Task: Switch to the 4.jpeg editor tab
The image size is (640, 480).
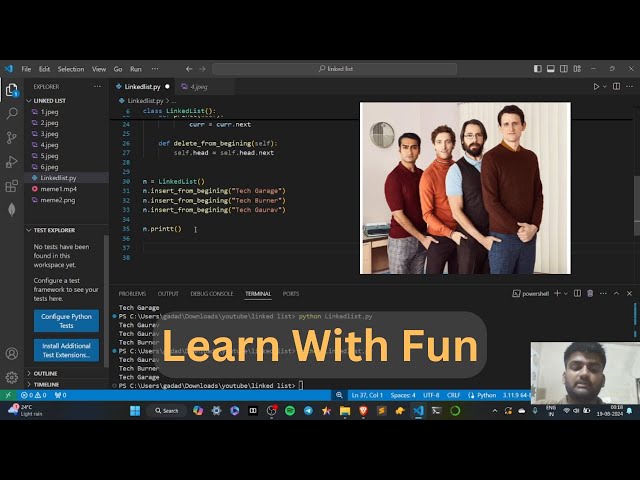Action: click(199, 87)
